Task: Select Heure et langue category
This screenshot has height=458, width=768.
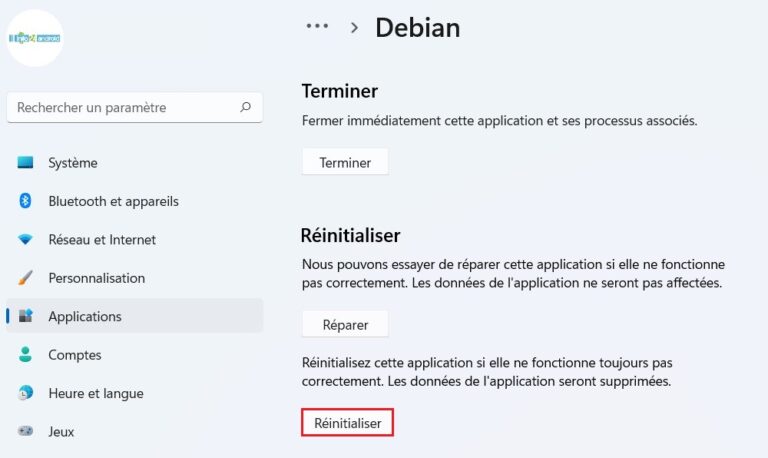Action: point(95,393)
